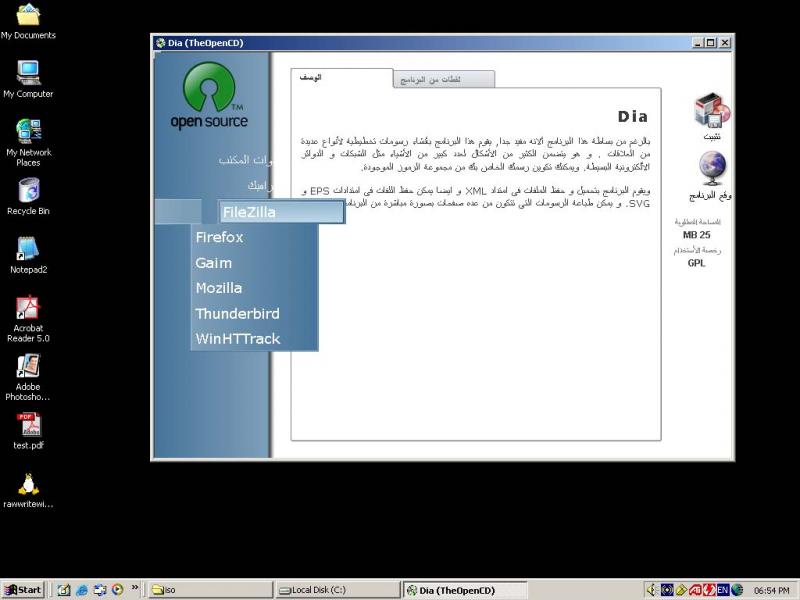Expand the quick launch overflow chevron
The image size is (800, 600).
click(x=133, y=589)
